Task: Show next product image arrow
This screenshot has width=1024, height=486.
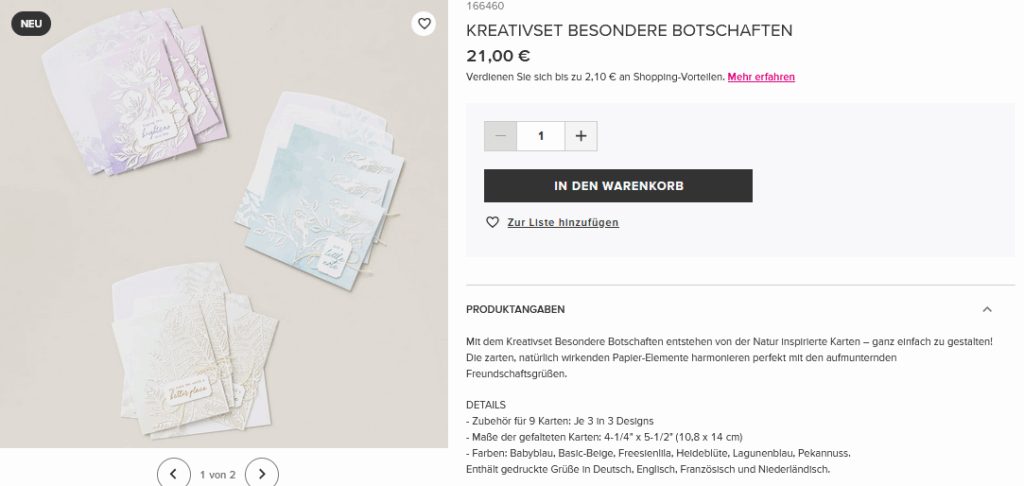Action: coord(262,474)
